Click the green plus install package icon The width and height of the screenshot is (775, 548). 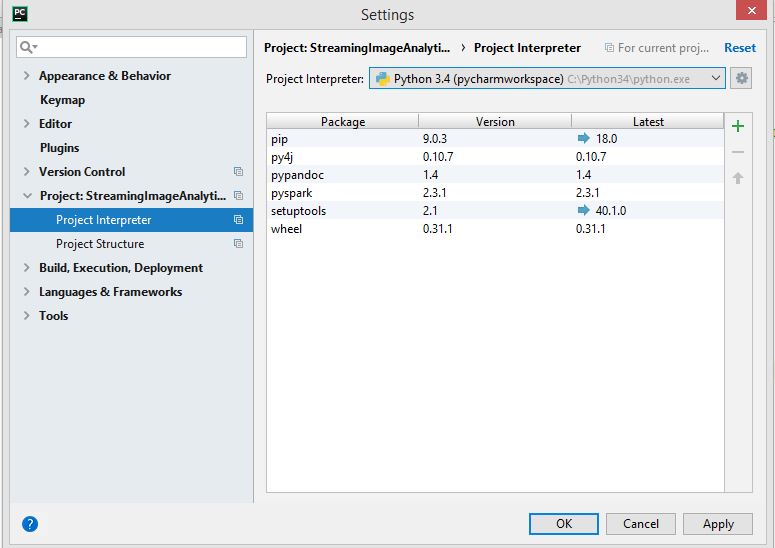[737, 126]
